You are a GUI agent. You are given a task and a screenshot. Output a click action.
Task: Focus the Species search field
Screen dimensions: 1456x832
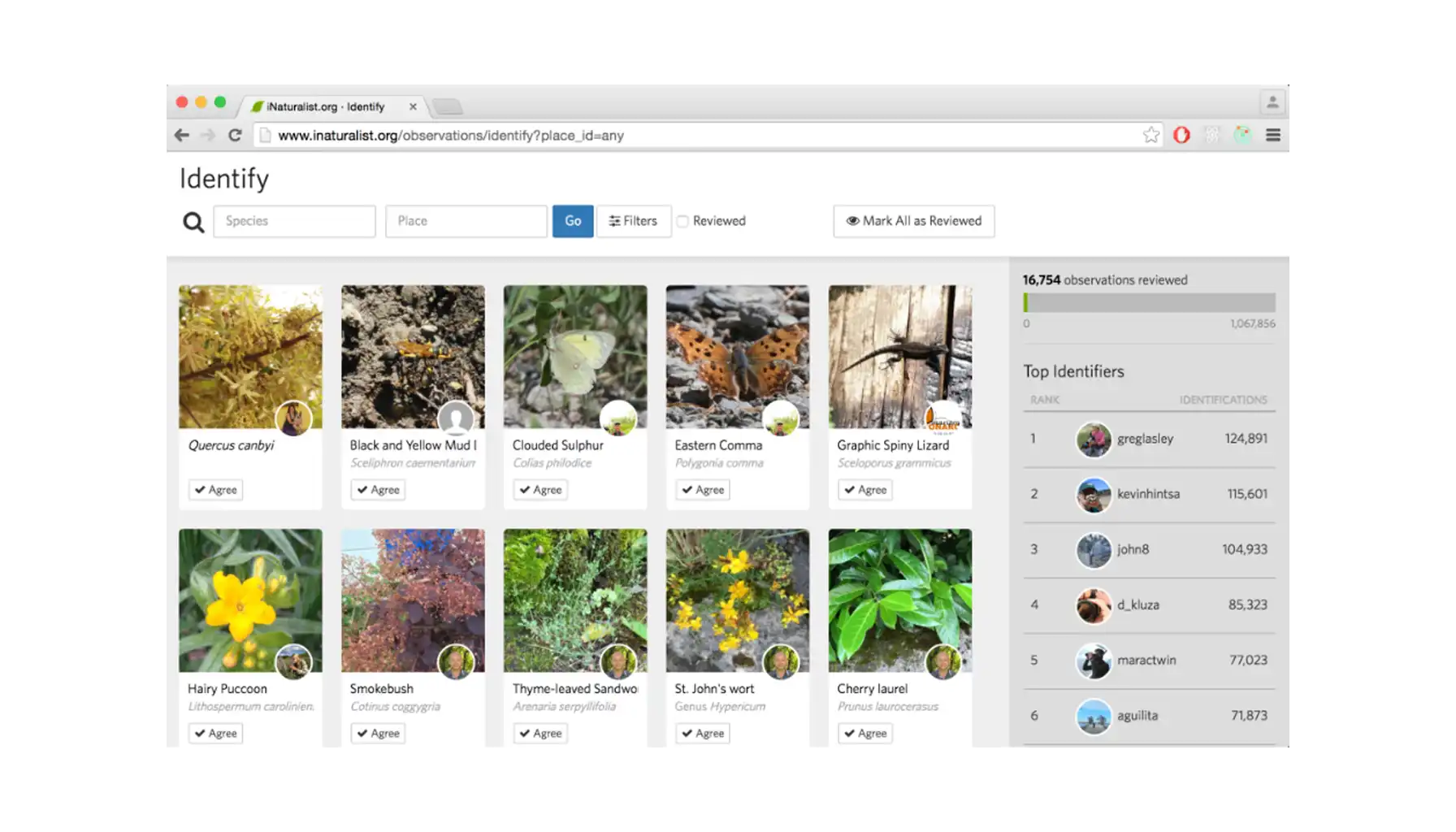tap(294, 221)
